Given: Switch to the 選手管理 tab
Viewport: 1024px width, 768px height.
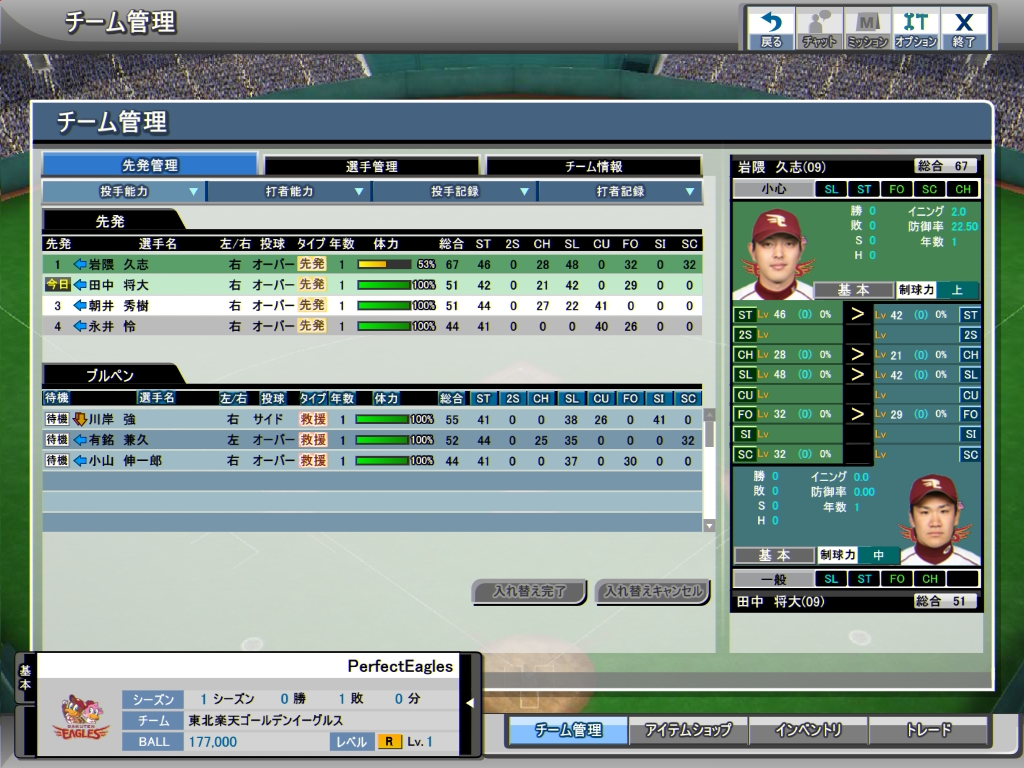Looking at the screenshot, I should [372, 166].
